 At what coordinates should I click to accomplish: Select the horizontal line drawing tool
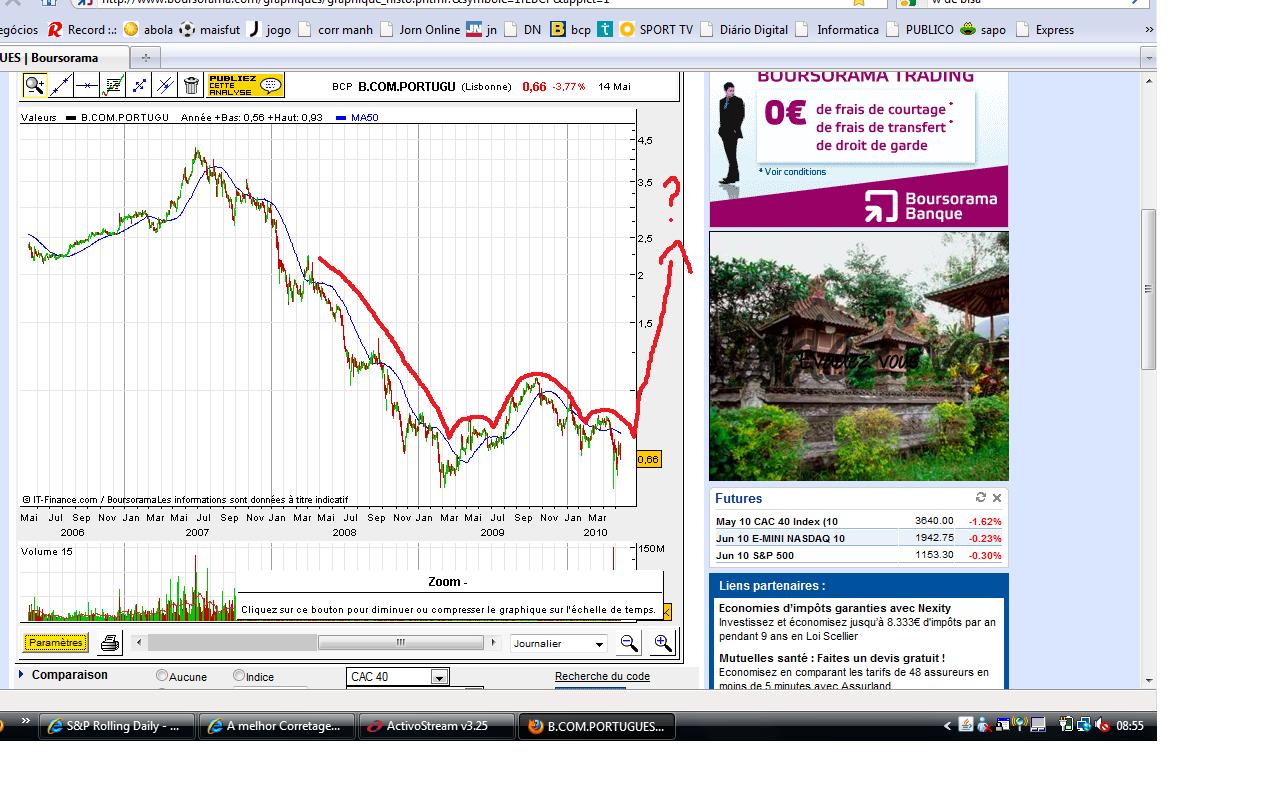[86, 85]
